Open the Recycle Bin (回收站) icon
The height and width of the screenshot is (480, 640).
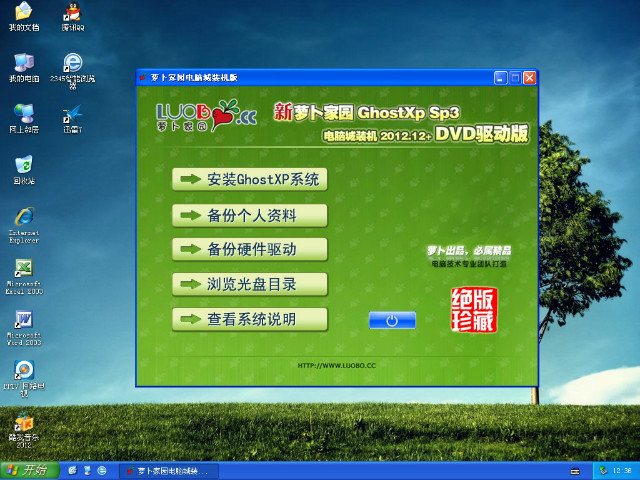(x=23, y=165)
